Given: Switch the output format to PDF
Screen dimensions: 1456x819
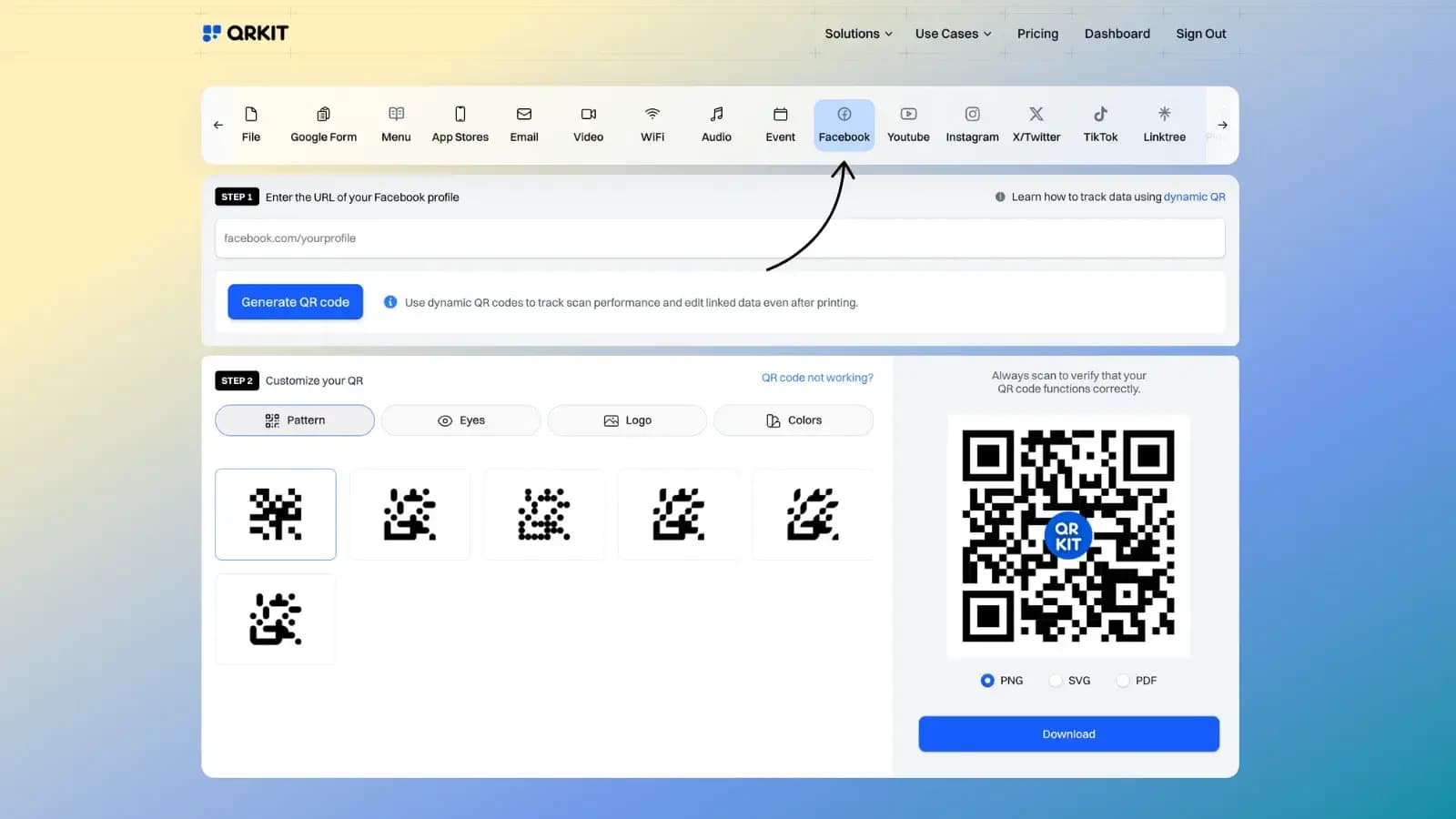Looking at the screenshot, I should click(1122, 680).
